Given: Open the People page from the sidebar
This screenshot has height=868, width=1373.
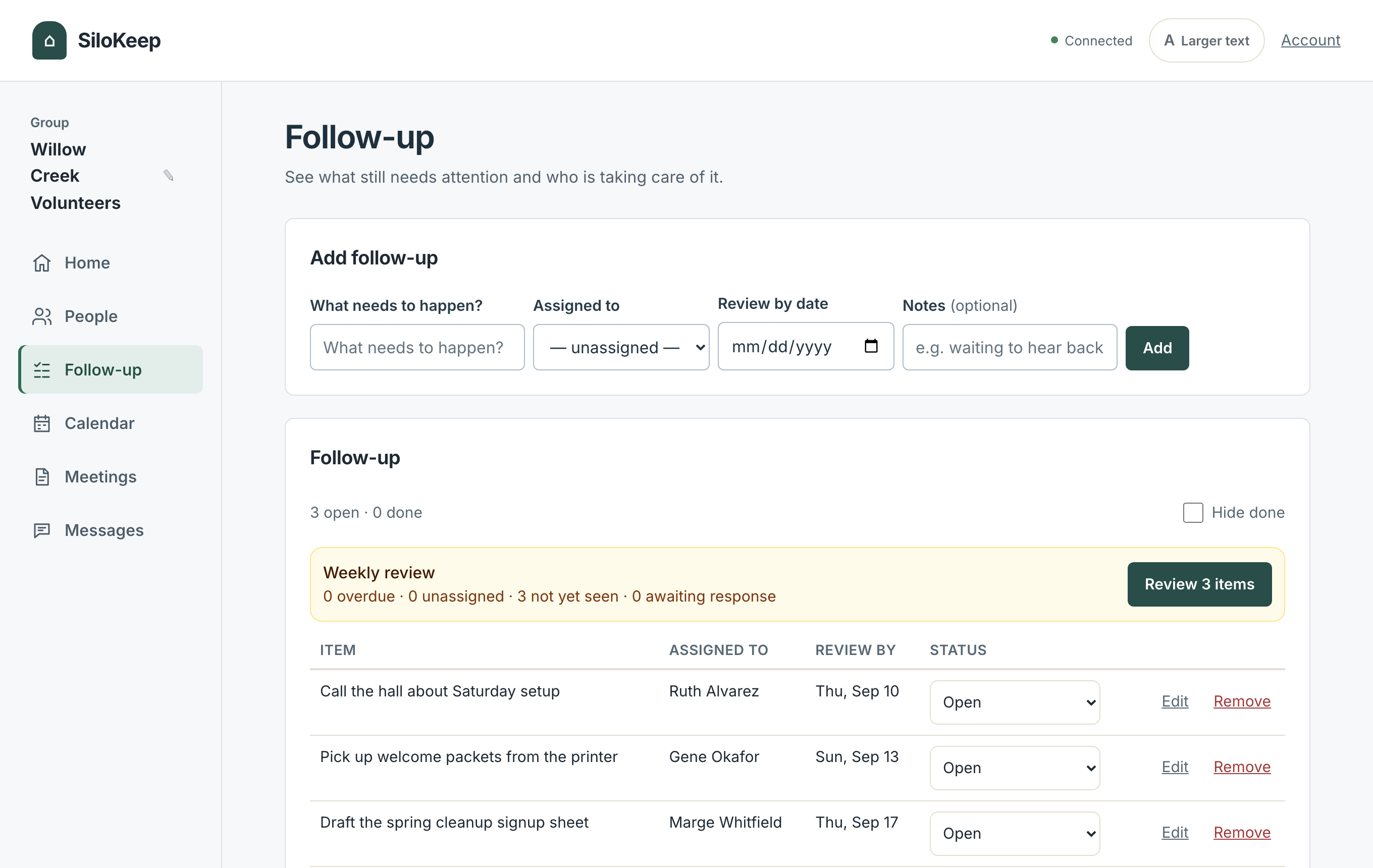Looking at the screenshot, I should click(x=111, y=316).
